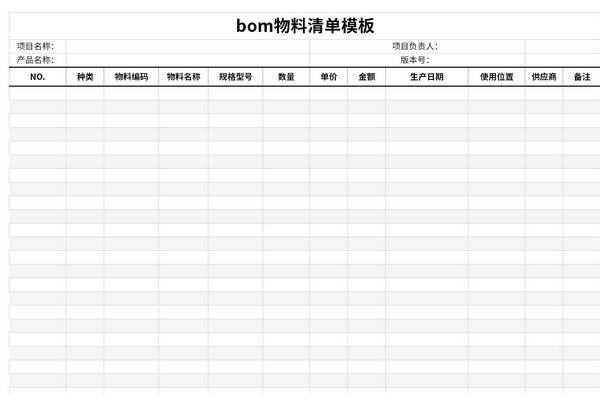
Task: Click the 物料编码 column header
Action: [x=131, y=77]
